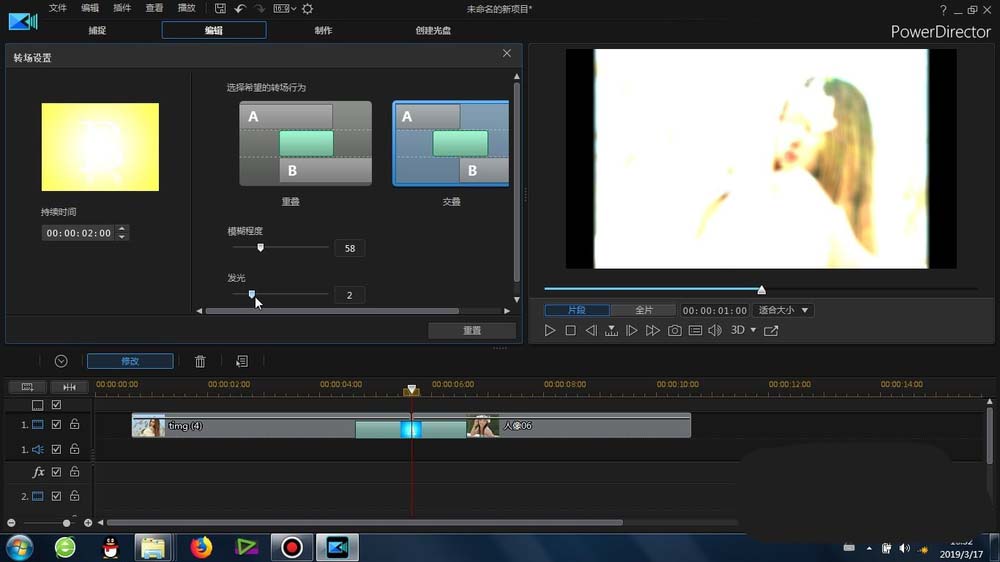Switch to the 捕捉 tab
The image size is (1000, 562).
point(97,30)
